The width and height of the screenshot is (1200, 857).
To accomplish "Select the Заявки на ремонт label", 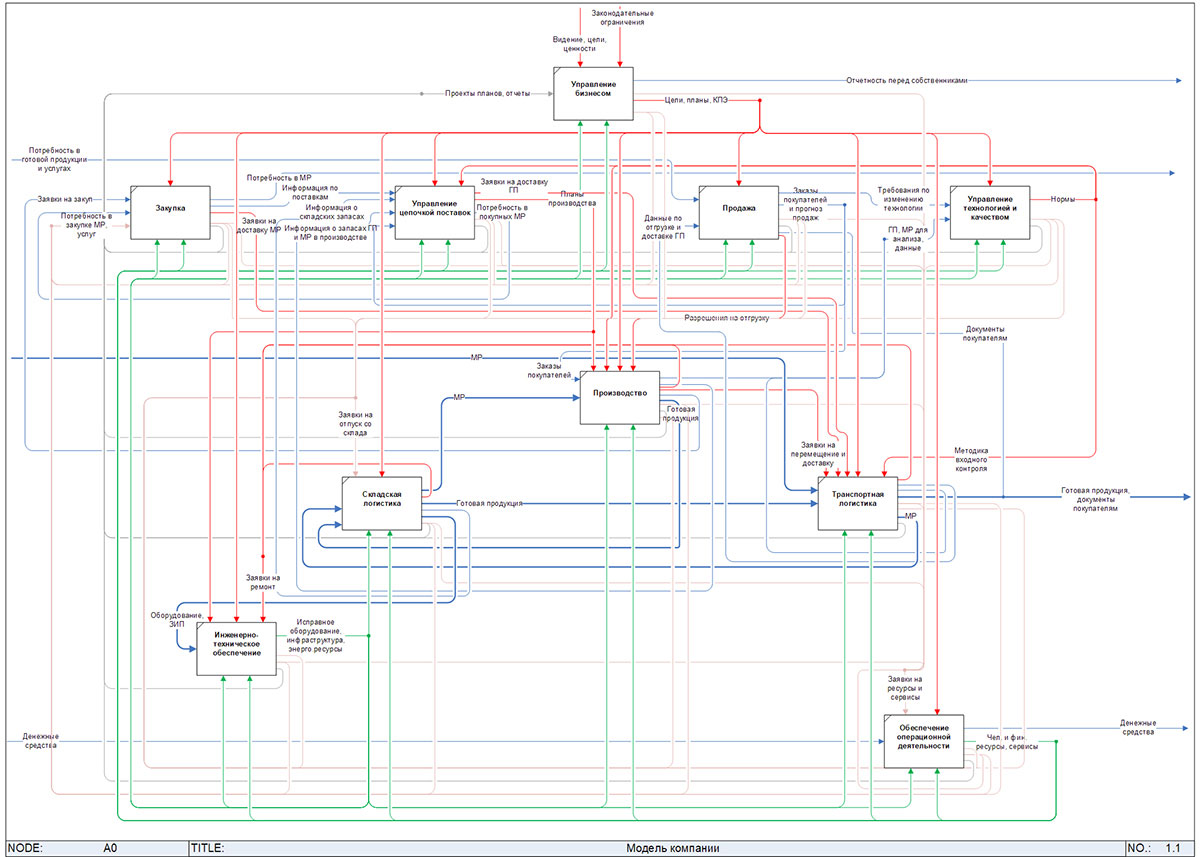I will 262,582.
